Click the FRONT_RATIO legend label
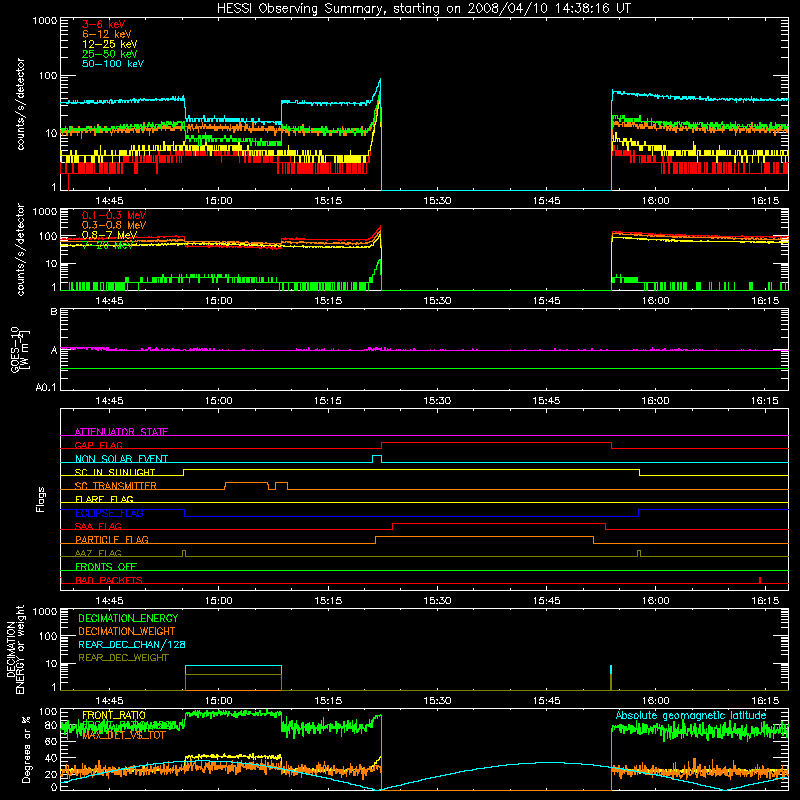The height and width of the screenshot is (800, 800). click(114, 715)
